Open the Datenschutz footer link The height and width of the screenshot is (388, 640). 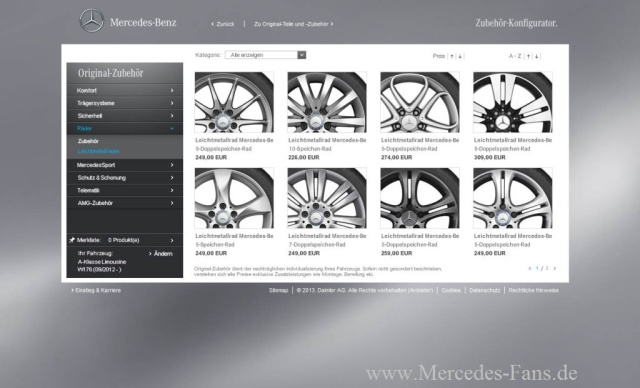click(x=484, y=290)
